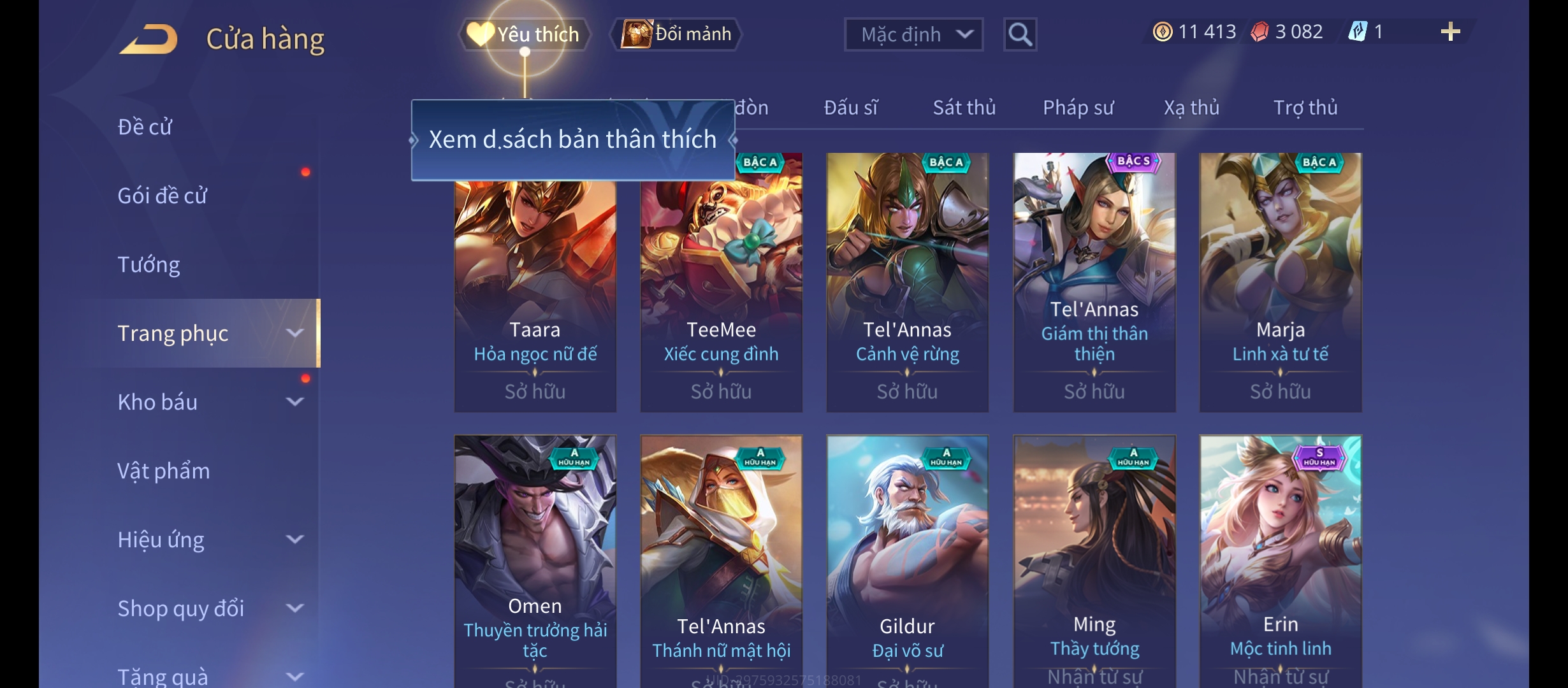Open the Mặc định sort dropdown

913,34
